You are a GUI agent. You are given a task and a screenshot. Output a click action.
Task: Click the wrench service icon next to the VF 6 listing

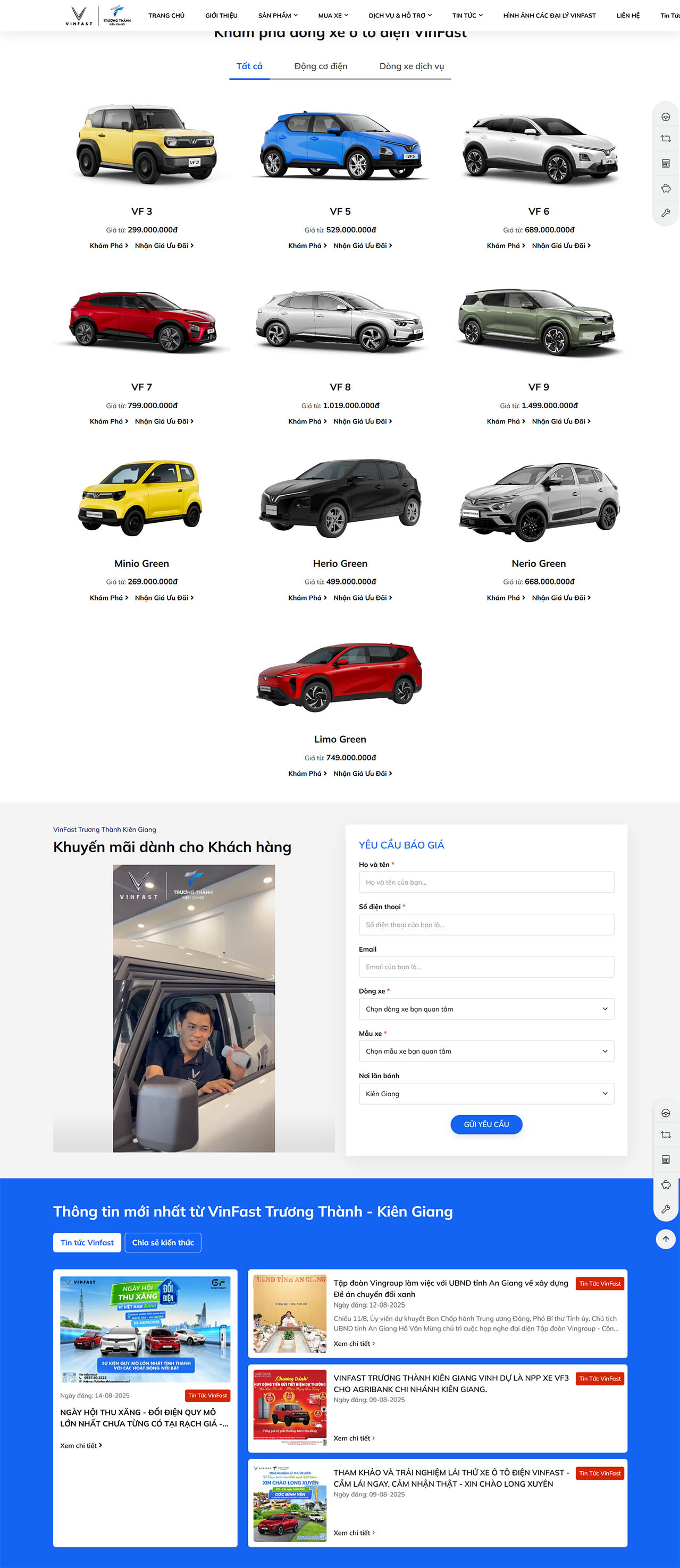[x=665, y=213]
